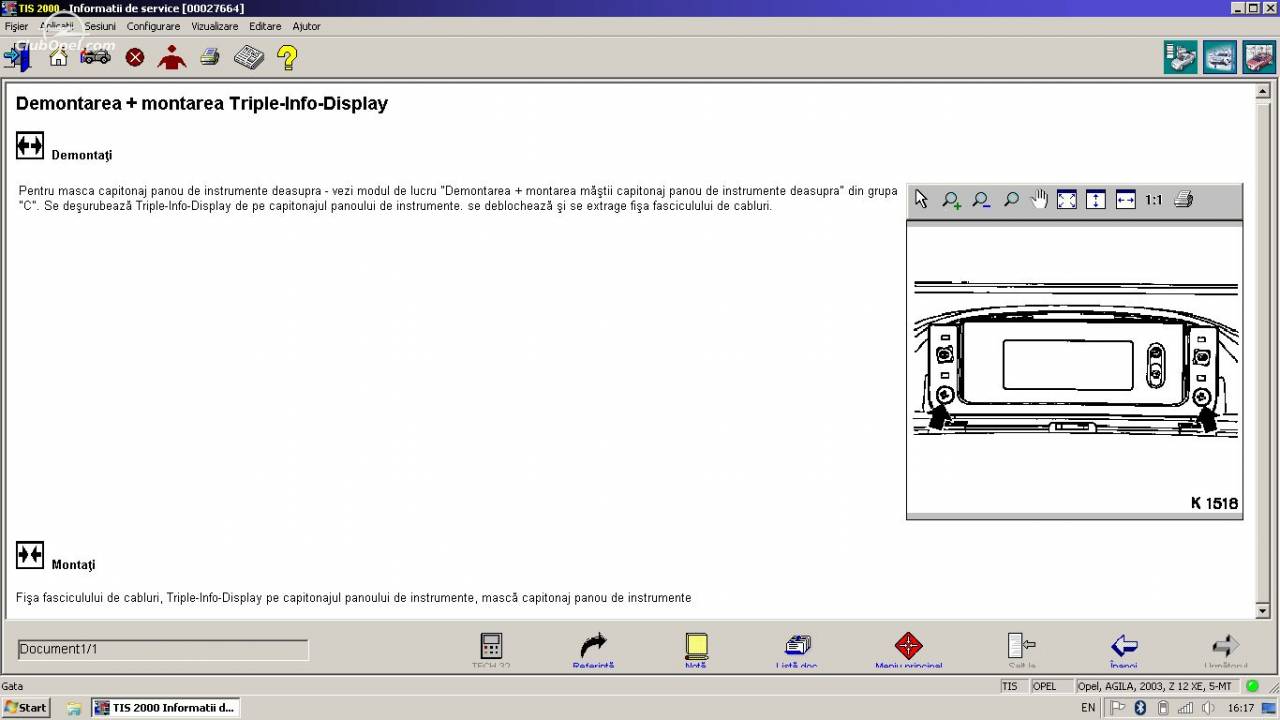Zoom in on the diagram image
Screen dimensions: 1280x720
pyautogui.click(x=951, y=200)
